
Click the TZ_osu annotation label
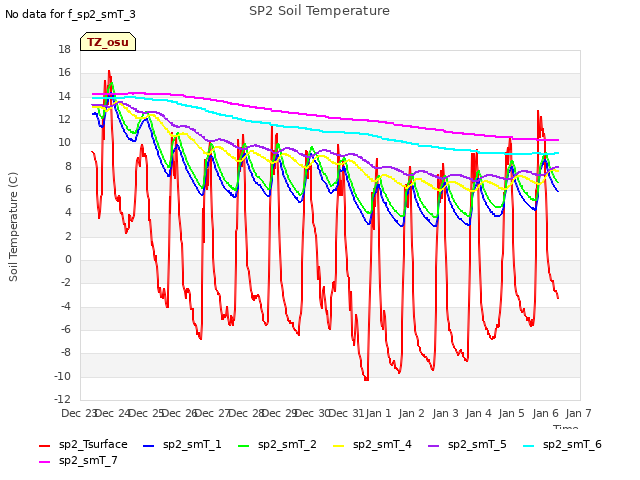[x=108, y=42]
